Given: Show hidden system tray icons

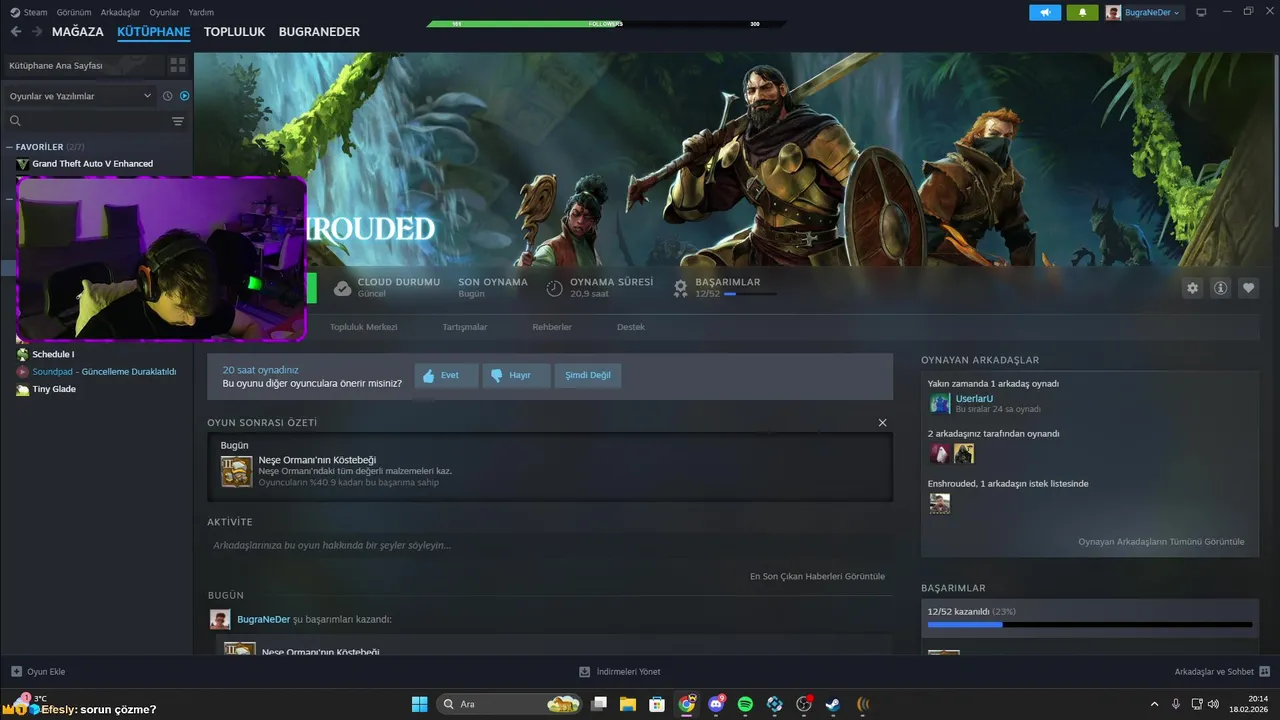Looking at the screenshot, I should (x=1155, y=704).
